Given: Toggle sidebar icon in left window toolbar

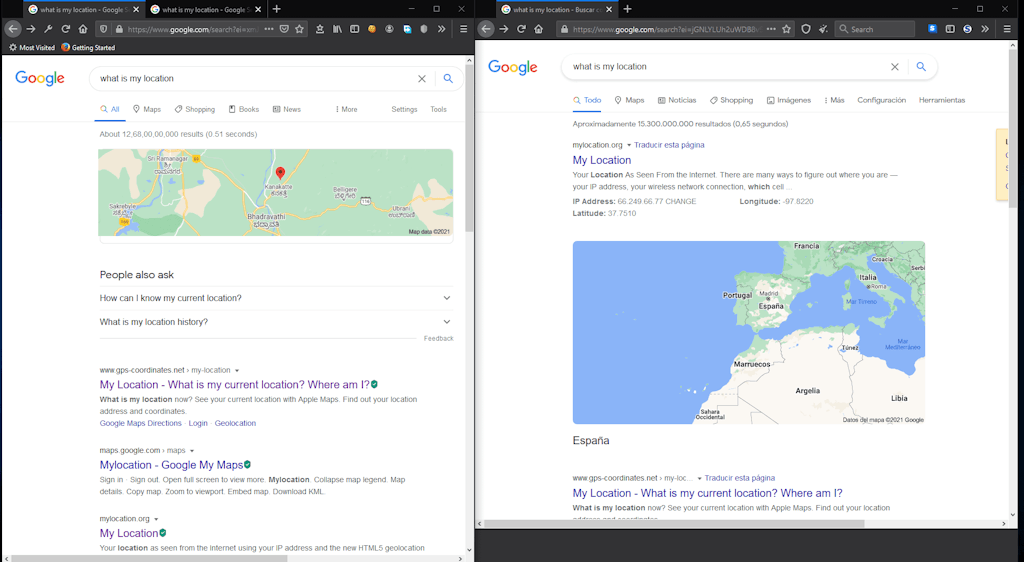Looking at the screenshot, I should tap(355, 29).
